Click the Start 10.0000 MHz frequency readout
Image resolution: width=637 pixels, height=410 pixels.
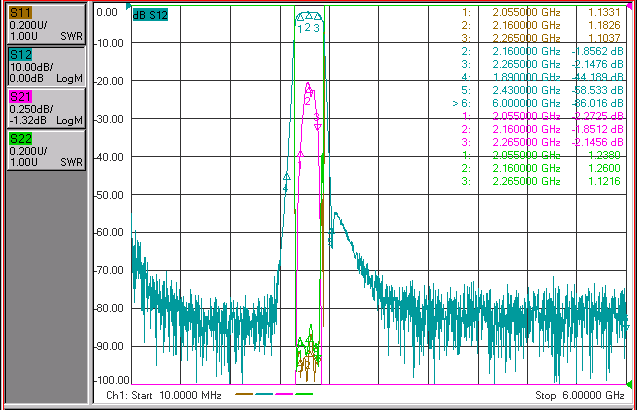(x=164, y=395)
